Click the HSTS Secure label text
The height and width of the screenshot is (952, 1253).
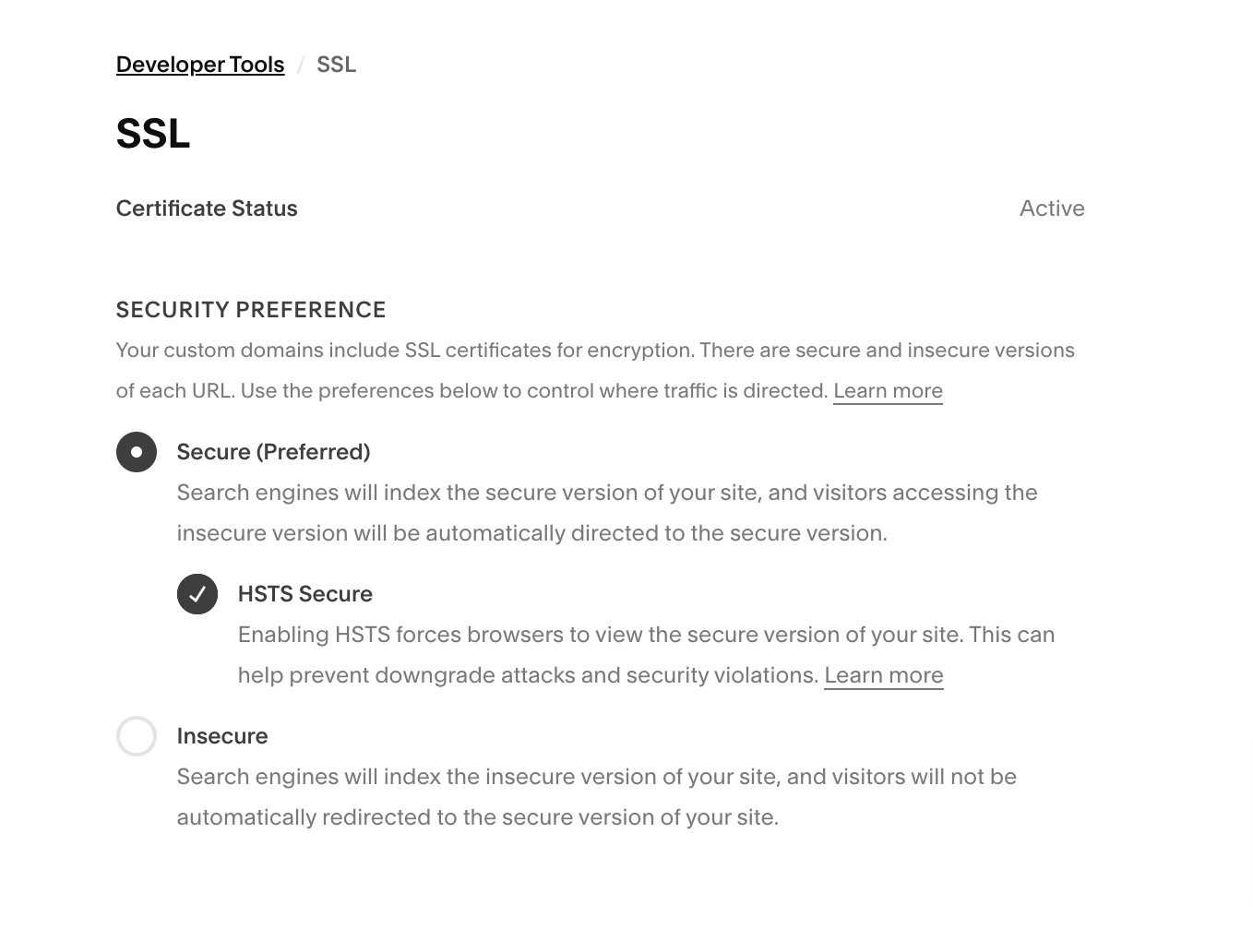point(305,594)
